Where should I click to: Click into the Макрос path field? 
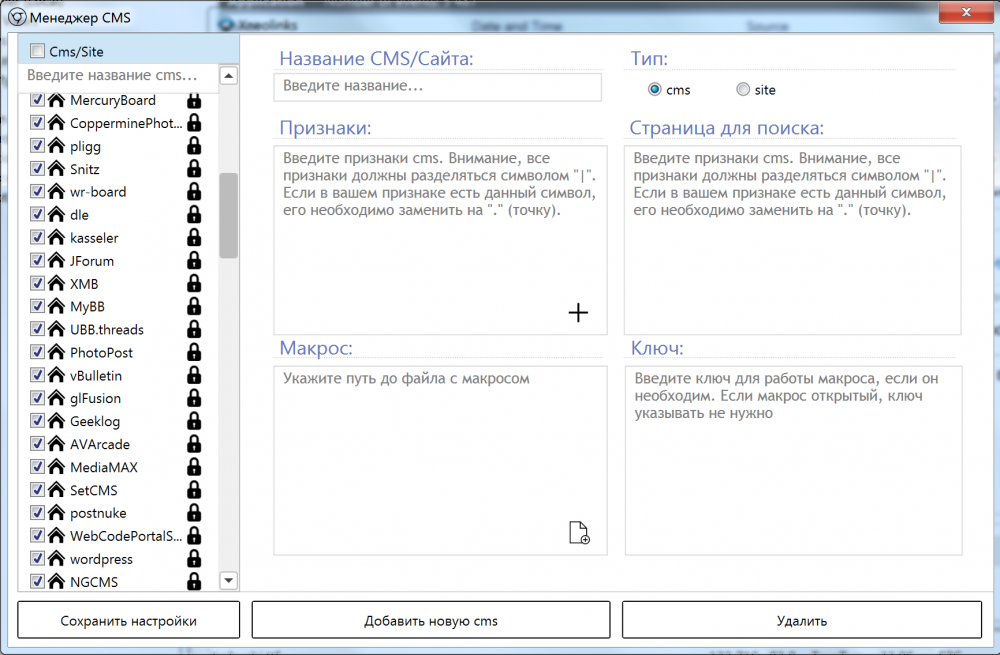441,460
